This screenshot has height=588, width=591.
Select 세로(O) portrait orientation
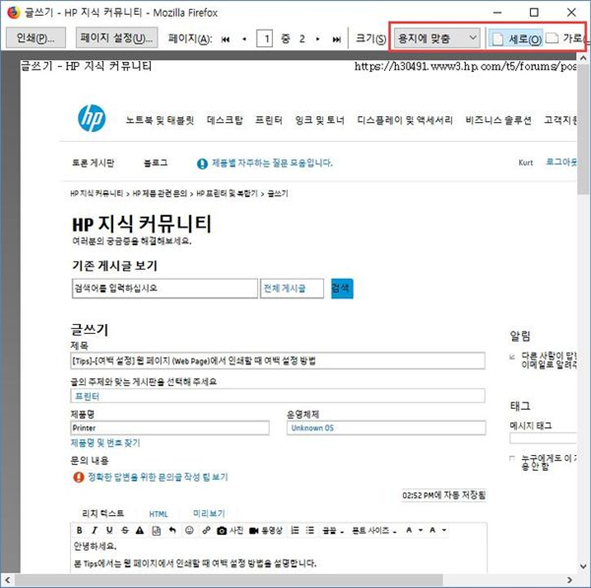tap(517, 39)
